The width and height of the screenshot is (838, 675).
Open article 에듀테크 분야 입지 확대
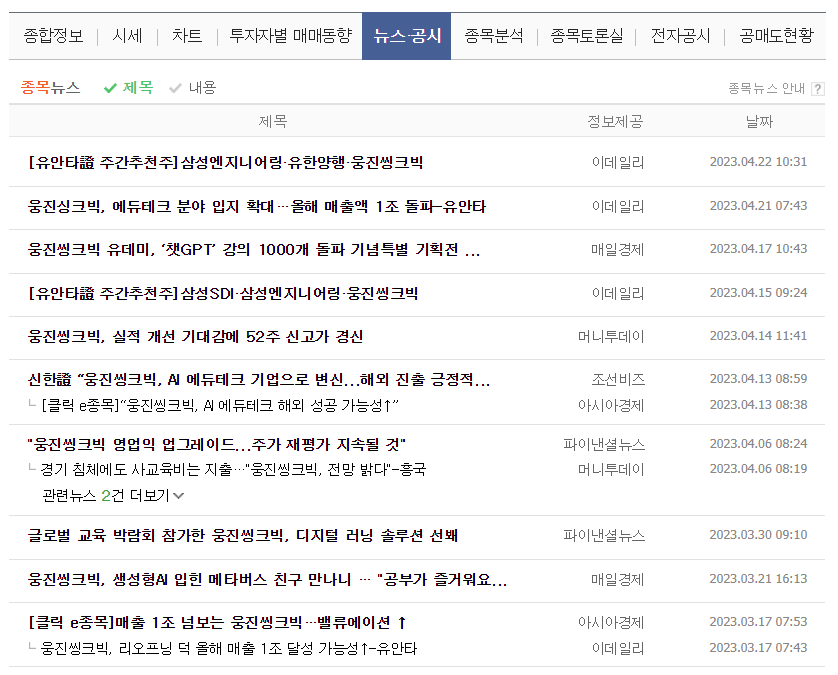coord(257,206)
